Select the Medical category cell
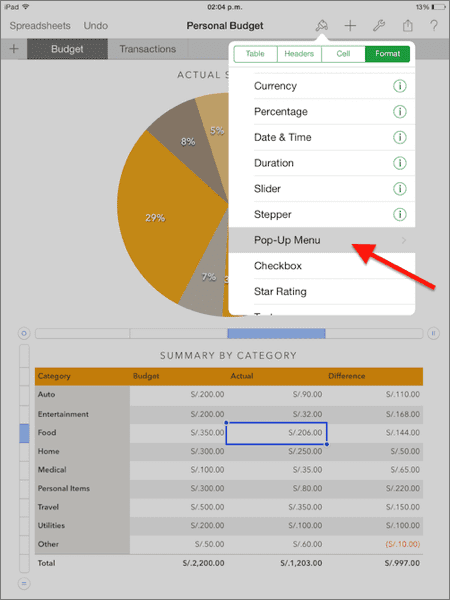This screenshot has width=450, height=600. pos(82,470)
